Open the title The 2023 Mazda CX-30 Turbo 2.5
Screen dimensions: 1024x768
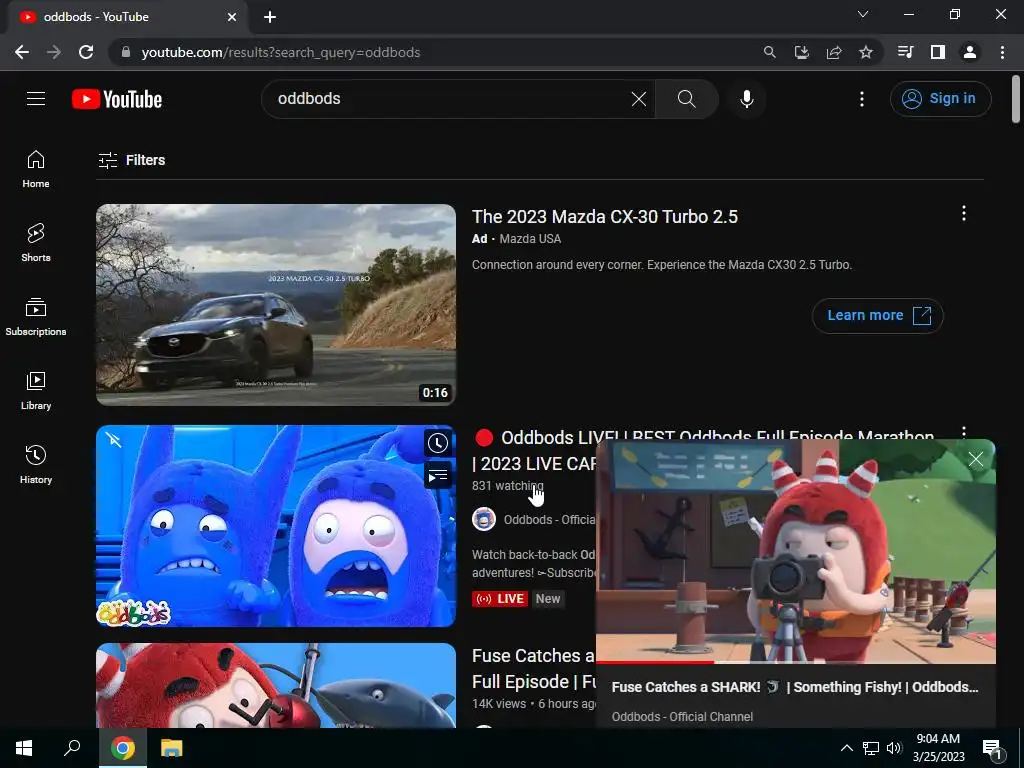[605, 217]
